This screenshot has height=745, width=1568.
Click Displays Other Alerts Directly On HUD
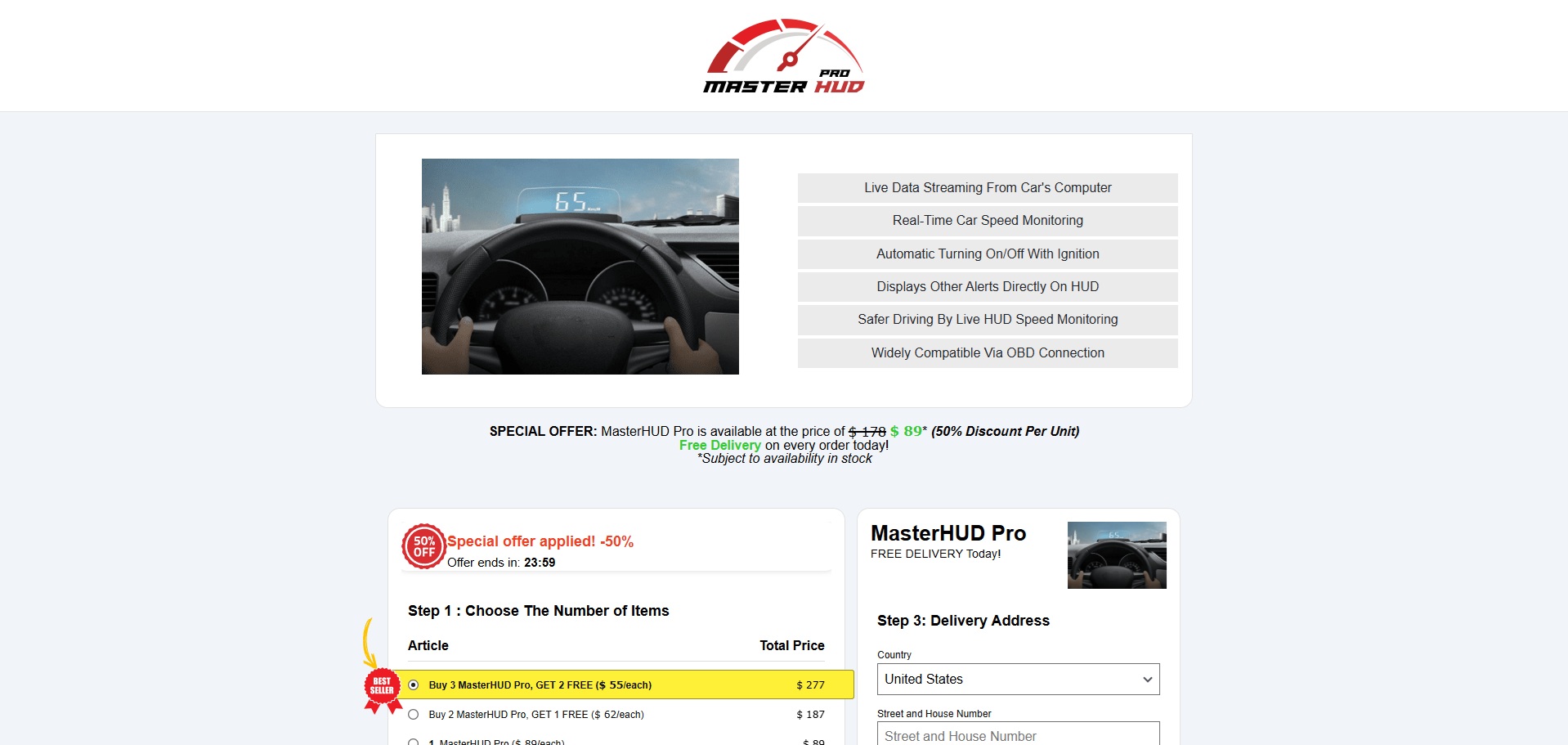tap(987, 287)
